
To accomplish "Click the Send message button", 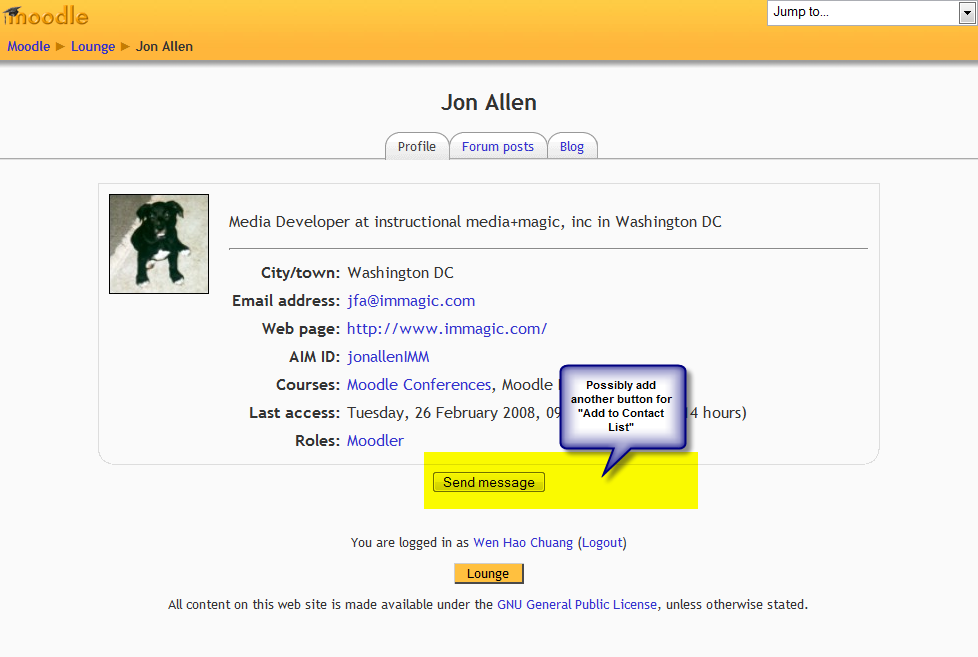I will pos(489,482).
